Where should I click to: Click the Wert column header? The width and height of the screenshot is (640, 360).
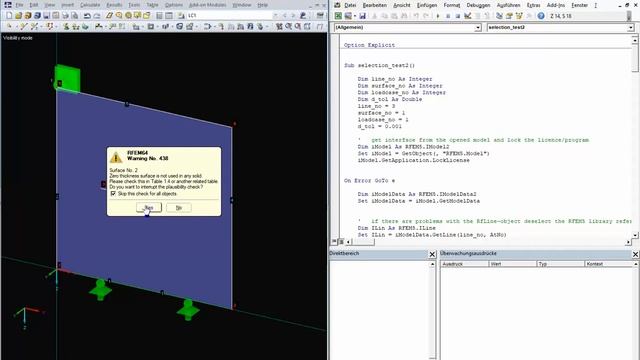click(x=513, y=264)
